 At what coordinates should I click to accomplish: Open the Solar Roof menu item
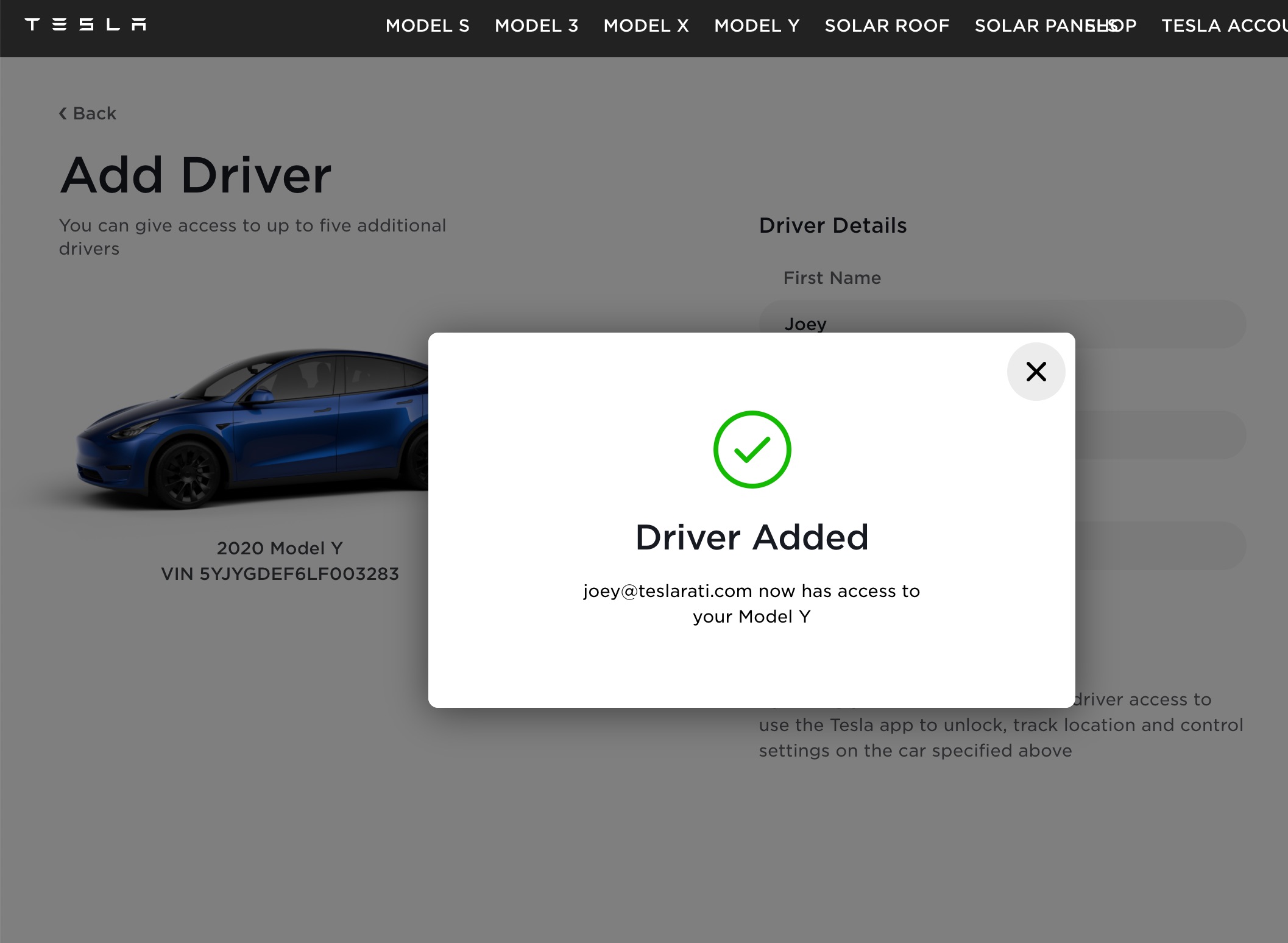pyautogui.click(x=887, y=26)
